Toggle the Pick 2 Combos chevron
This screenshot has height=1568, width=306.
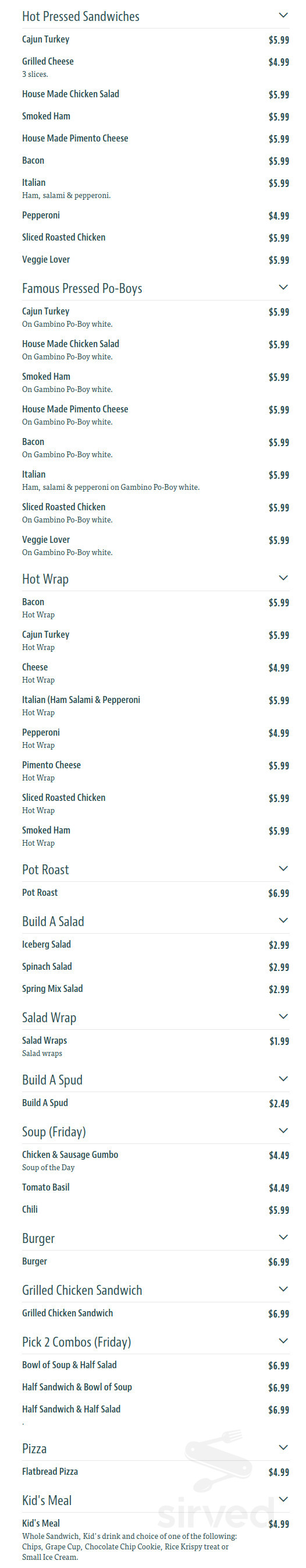tap(283, 1340)
